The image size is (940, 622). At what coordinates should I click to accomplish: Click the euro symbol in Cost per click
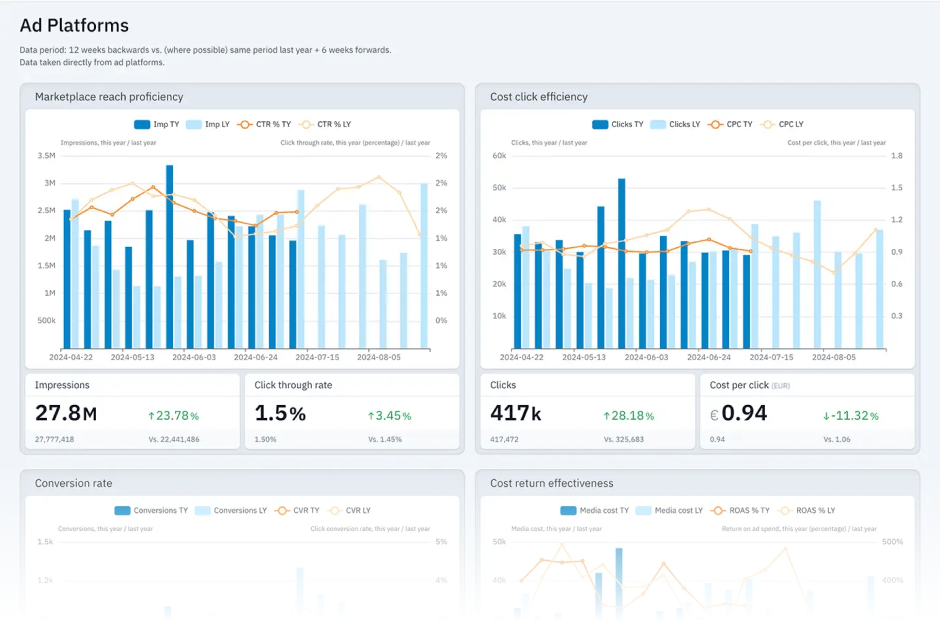[x=714, y=415]
